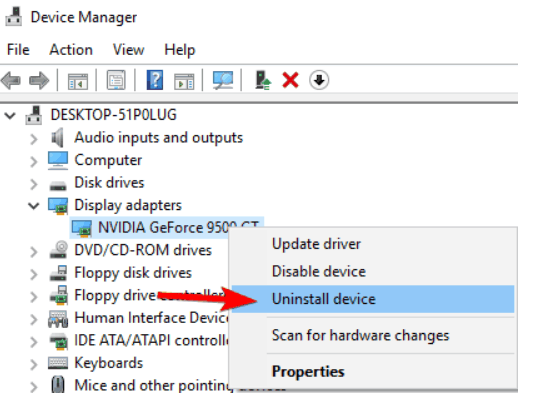Click the down-arrow Disable device icon
This screenshot has height=400, width=534.
click(319, 80)
